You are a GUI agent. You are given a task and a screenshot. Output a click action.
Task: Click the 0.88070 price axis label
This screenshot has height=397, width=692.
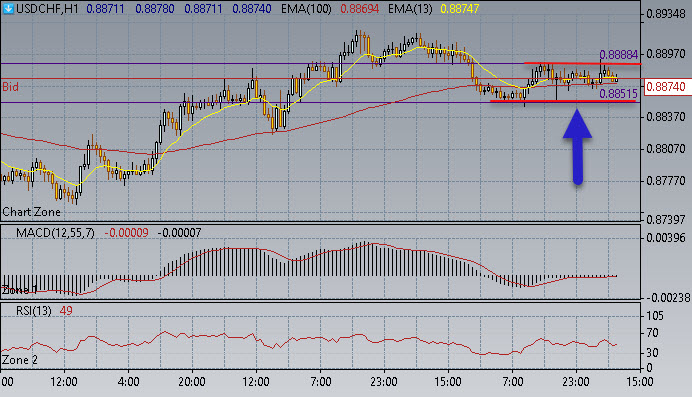click(666, 149)
